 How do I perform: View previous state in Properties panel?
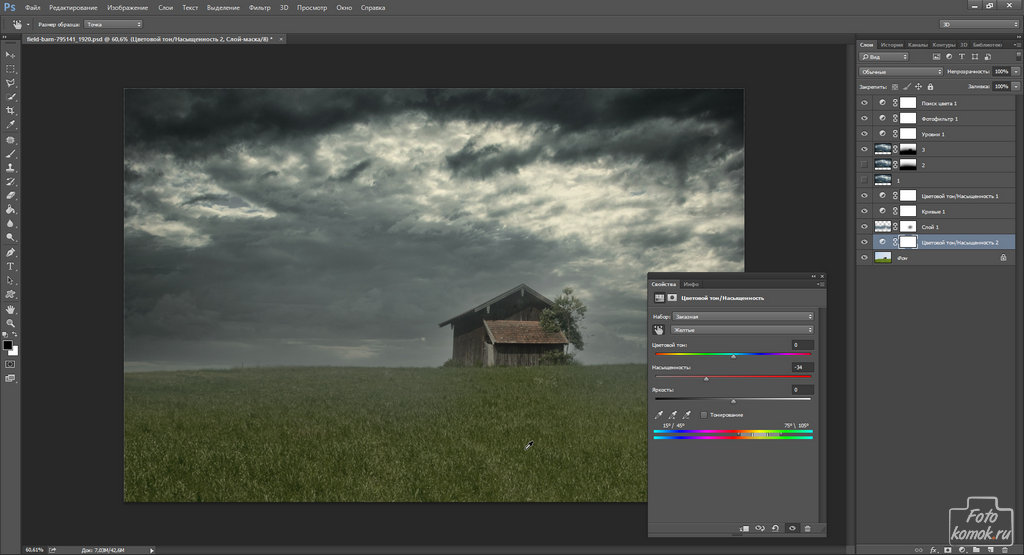click(760, 528)
